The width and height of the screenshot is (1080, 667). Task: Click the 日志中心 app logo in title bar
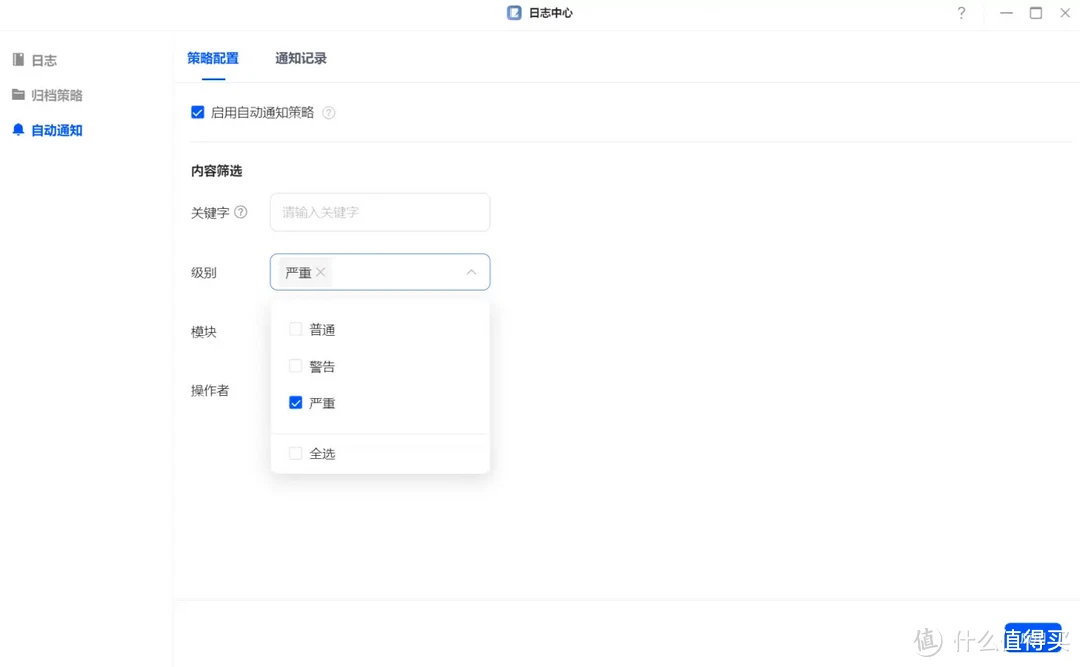tap(513, 13)
